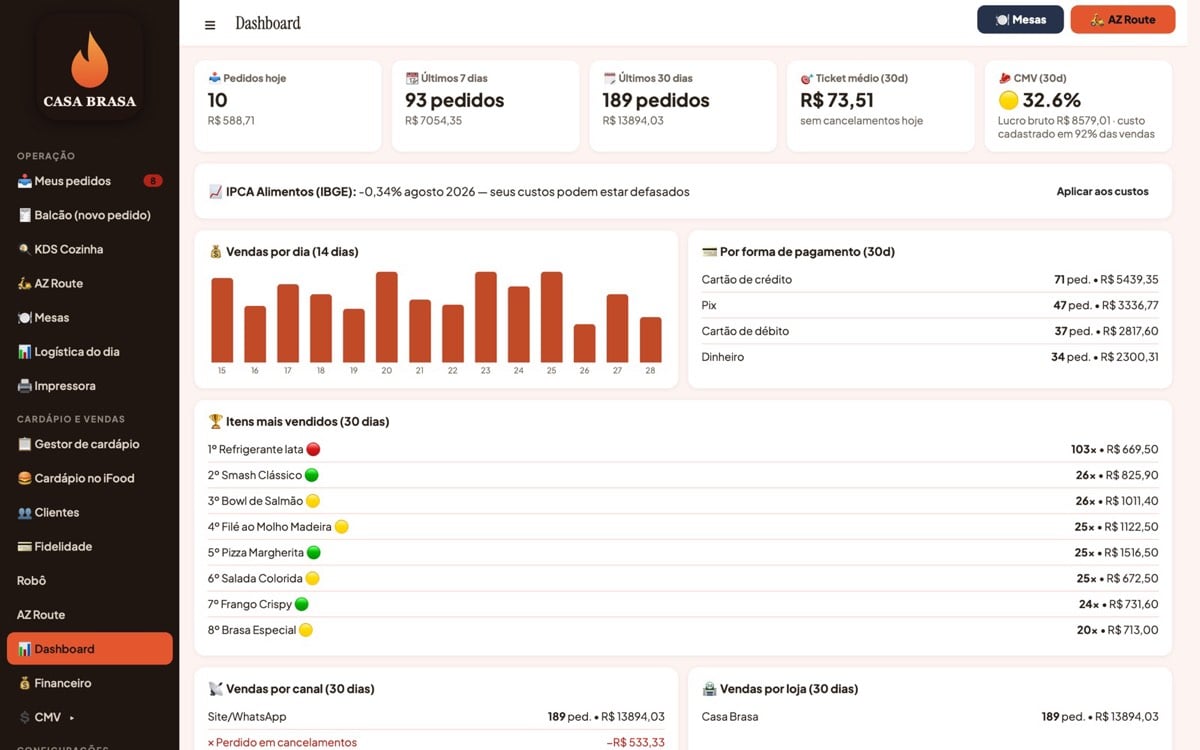Click the yellow CMV 32.6% indicator
This screenshot has width=1200, height=750.
point(1008,100)
